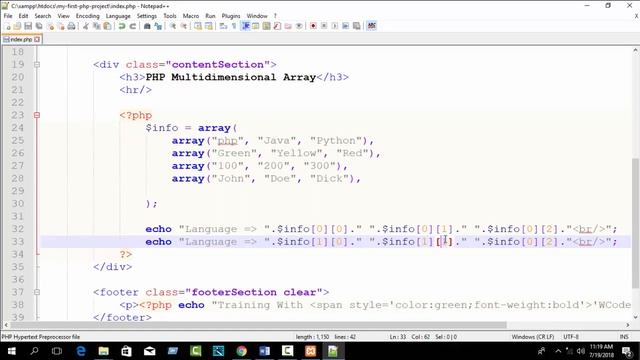The width and height of the screenshot is (640, 360).
Task: Collapse the footer fold at line 37
Action: tap(37, 292)
